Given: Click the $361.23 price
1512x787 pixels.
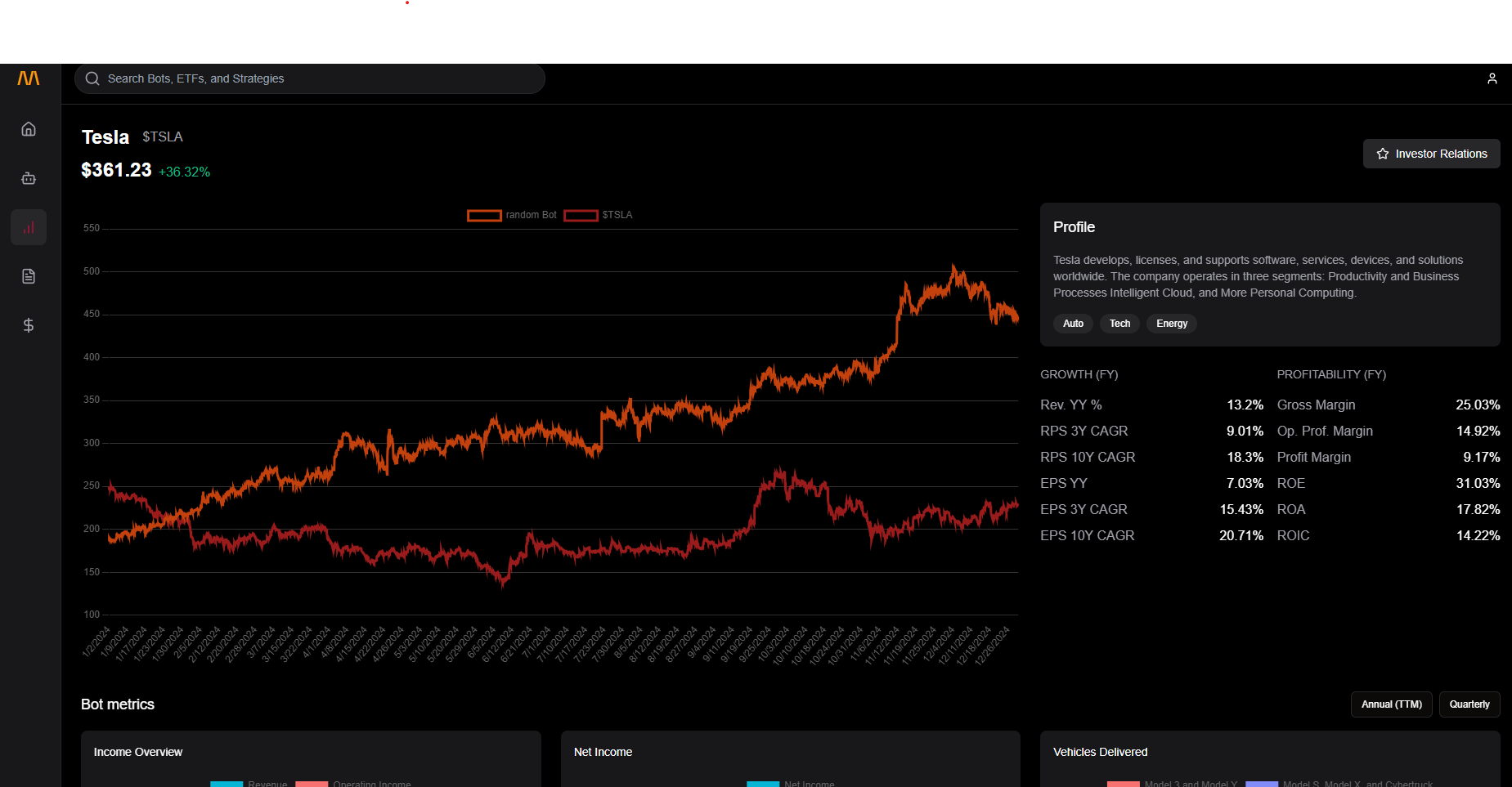Looking at the screenshot, I should pos(116,170).
